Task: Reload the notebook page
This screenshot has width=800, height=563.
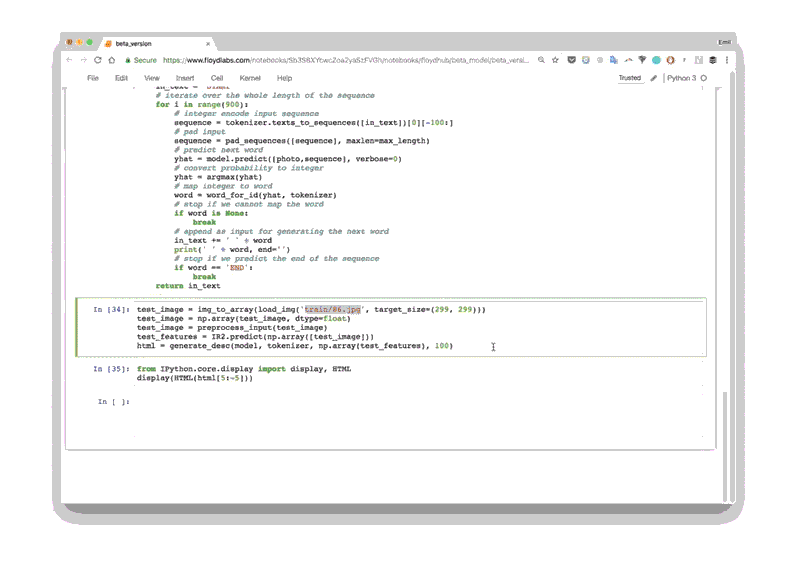Action: [96, 60]
